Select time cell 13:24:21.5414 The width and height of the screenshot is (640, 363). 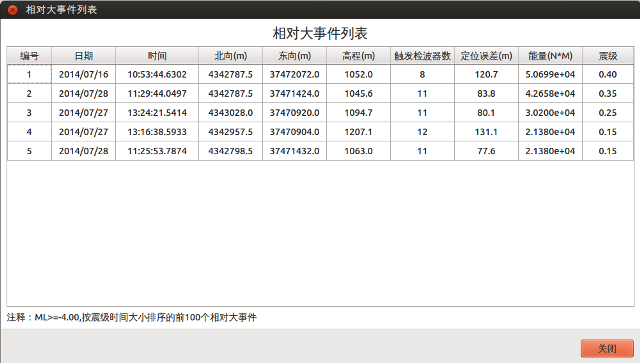[157, 113]
